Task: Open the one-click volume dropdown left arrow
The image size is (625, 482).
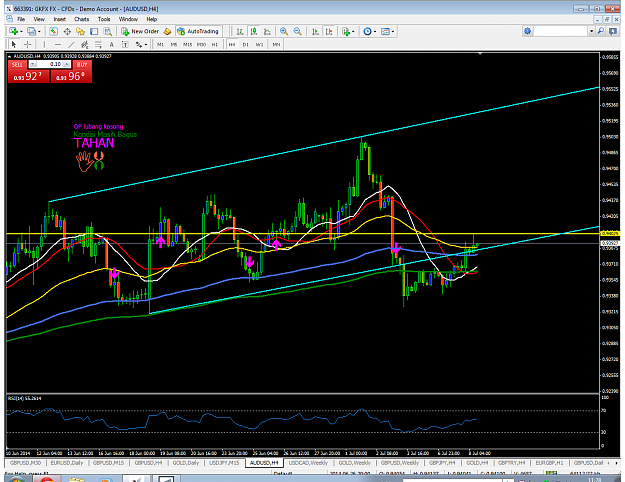Action: point(33,64)
